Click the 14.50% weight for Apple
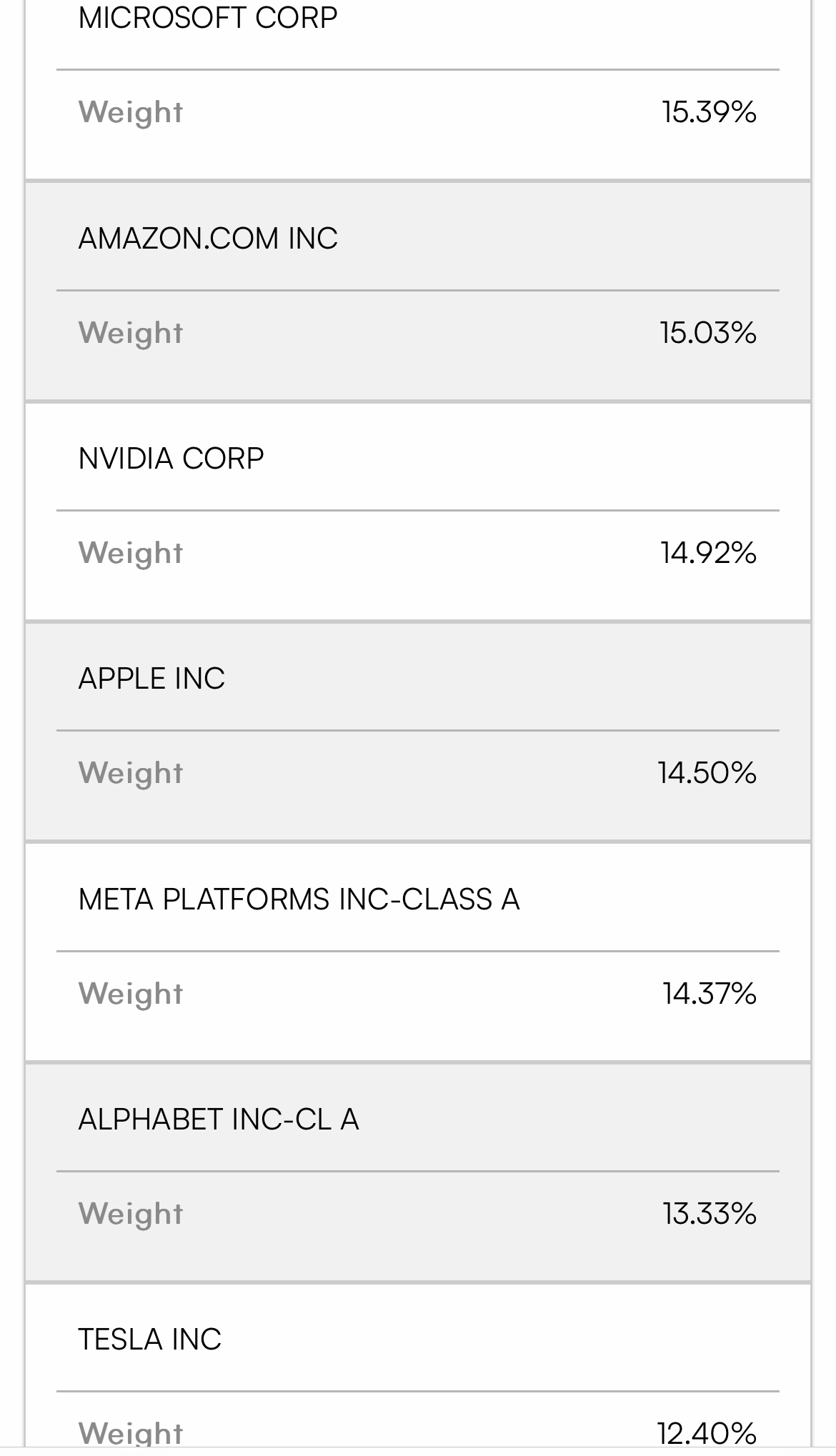This screenshot has width=836, height=1456. click(707, 773)
